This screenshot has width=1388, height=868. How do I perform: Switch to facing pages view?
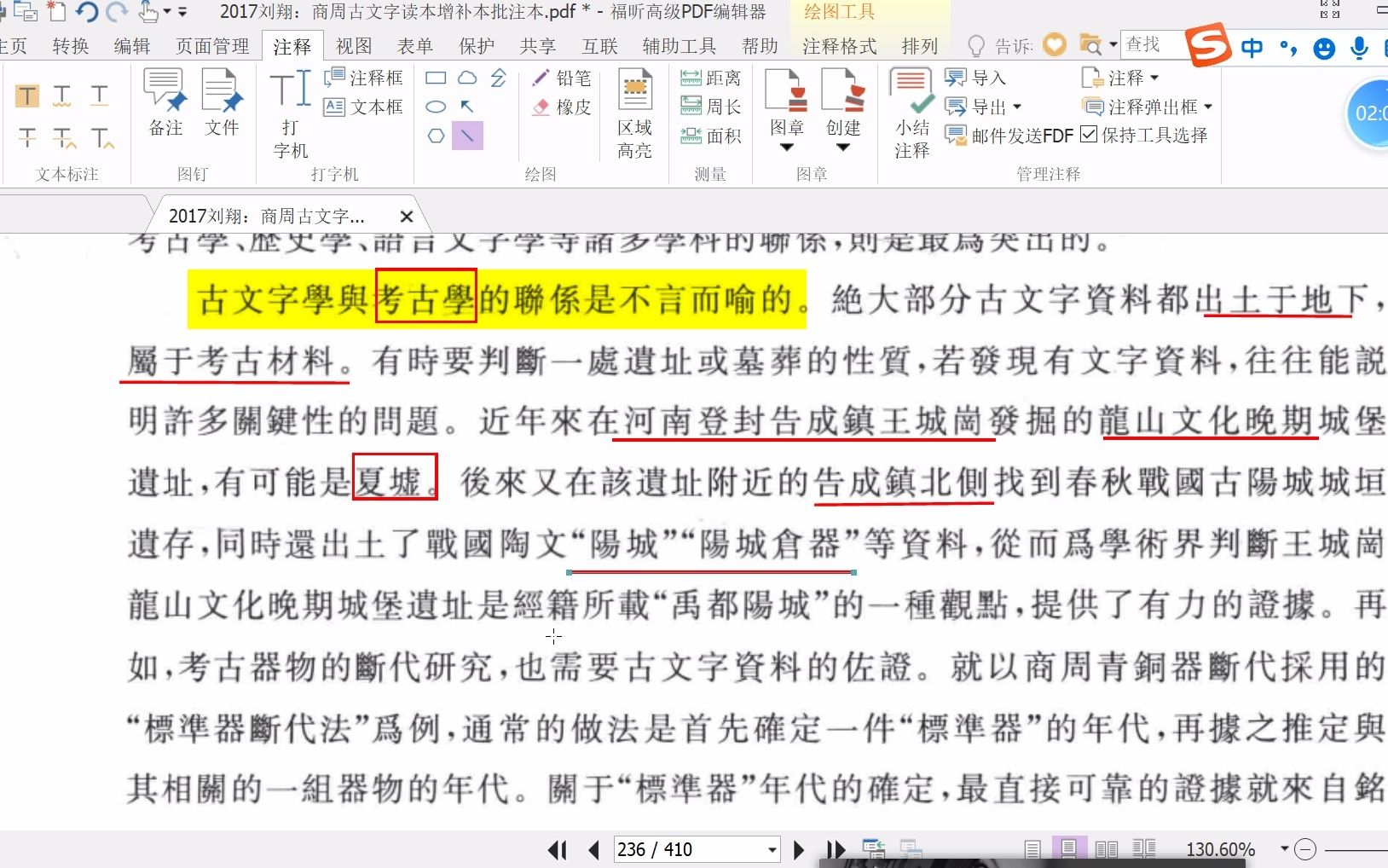coord(1107,849)
